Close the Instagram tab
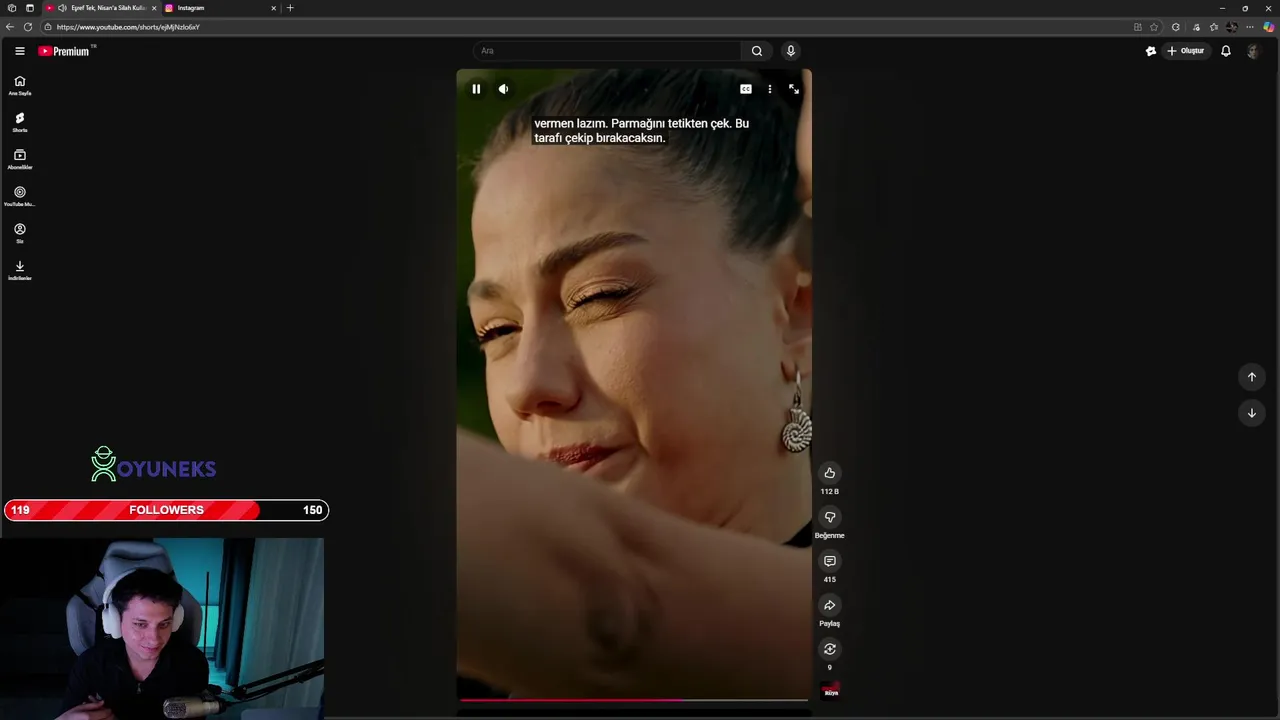1280x720 pixels. click(273, 8)
